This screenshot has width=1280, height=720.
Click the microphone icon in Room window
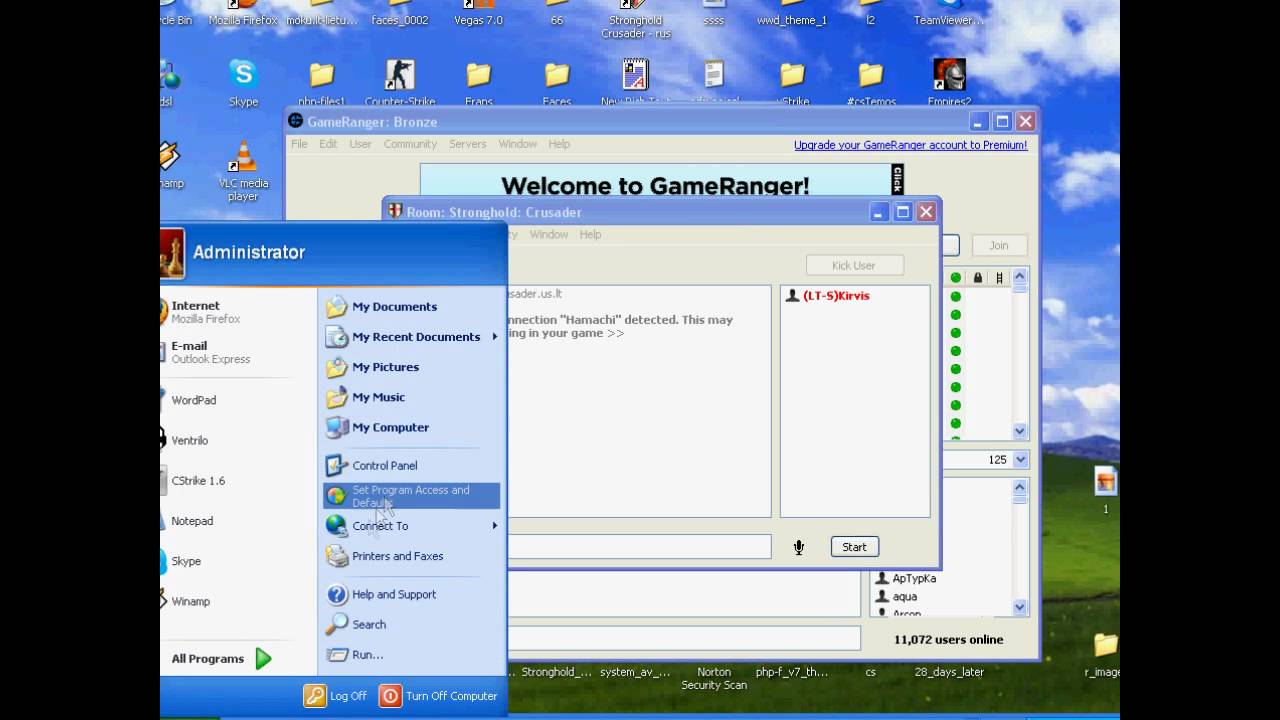pyautogui.click(x=798, y=547)
